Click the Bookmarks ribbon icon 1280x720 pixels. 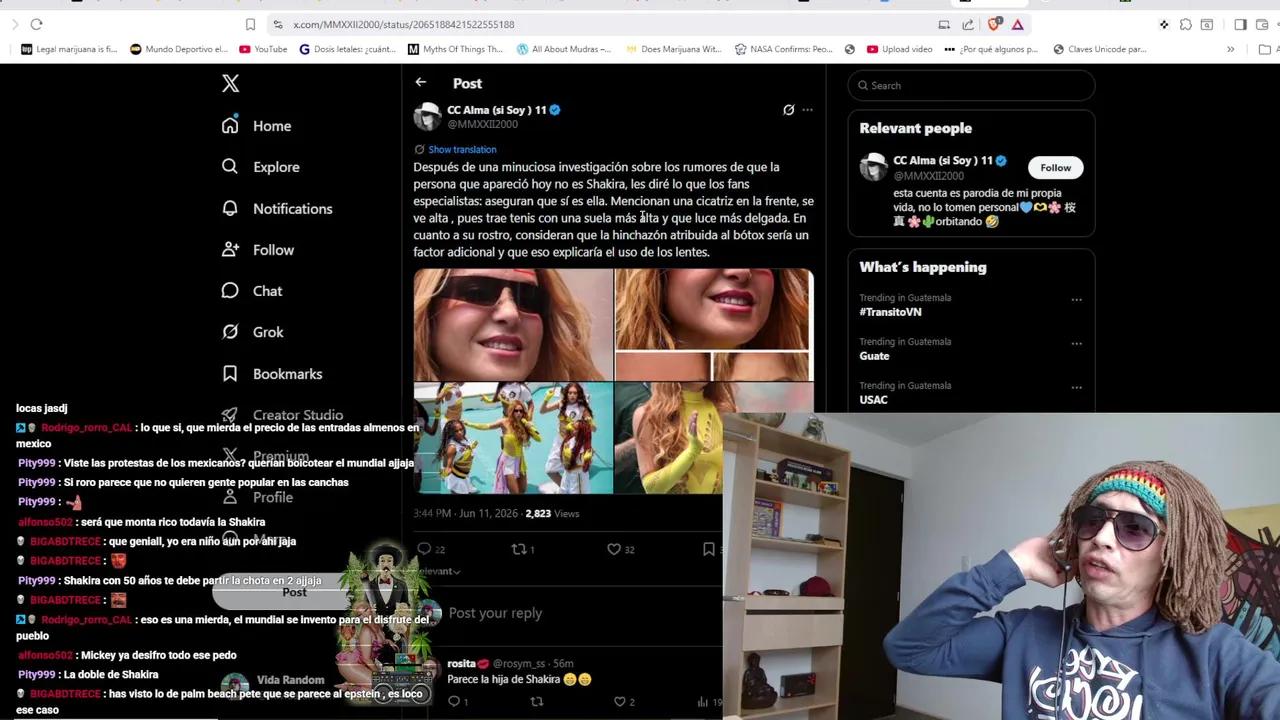(230, 373)
